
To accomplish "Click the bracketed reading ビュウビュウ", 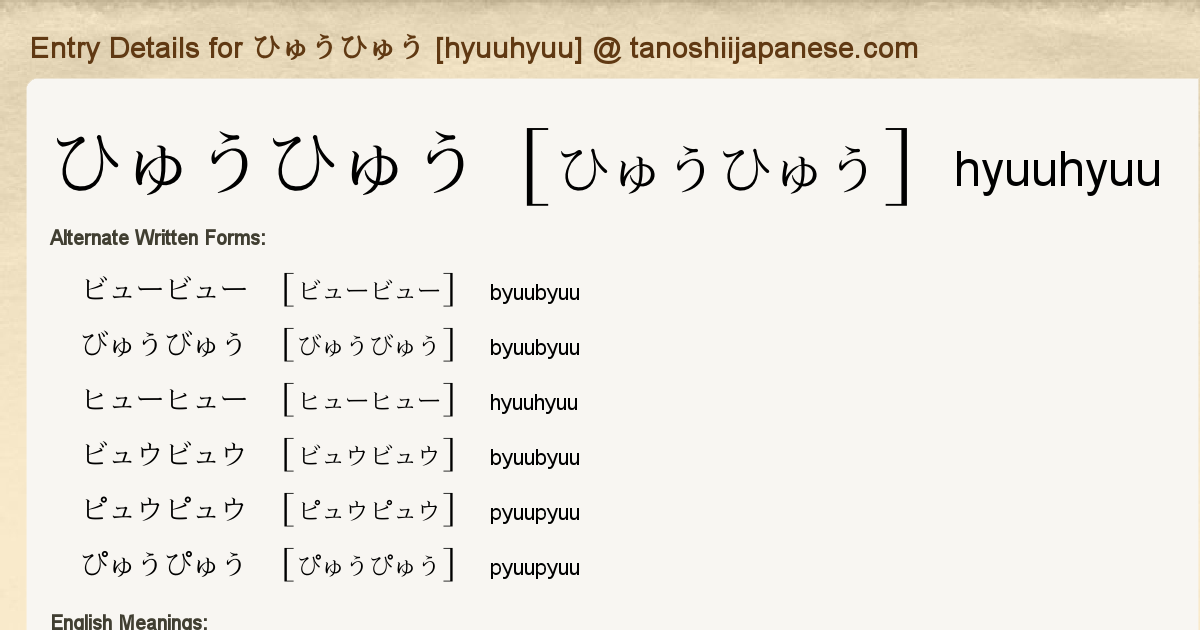I will click(x=369, y=456).
